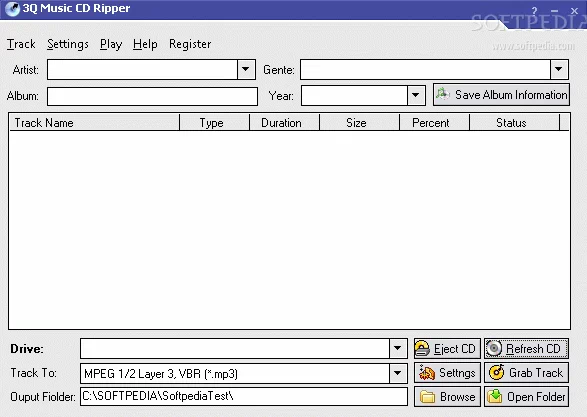587x417 pixels.
Task: Click the title bar help question mark
Action: tap(534, 11)
